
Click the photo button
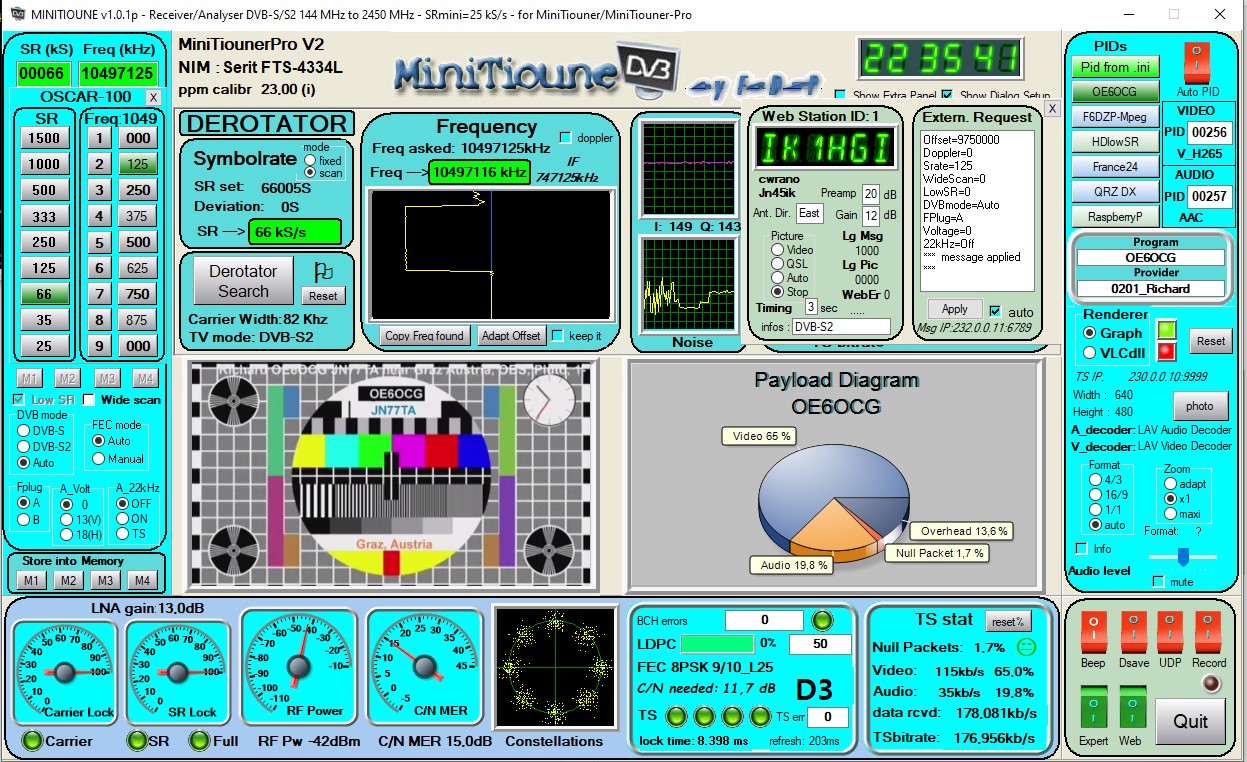[x=1200, y=405]
